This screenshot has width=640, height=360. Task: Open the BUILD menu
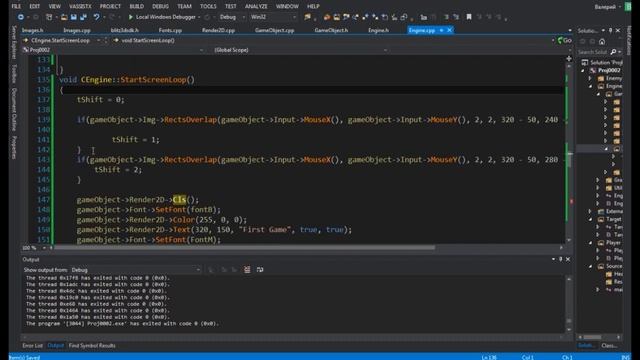137,7
